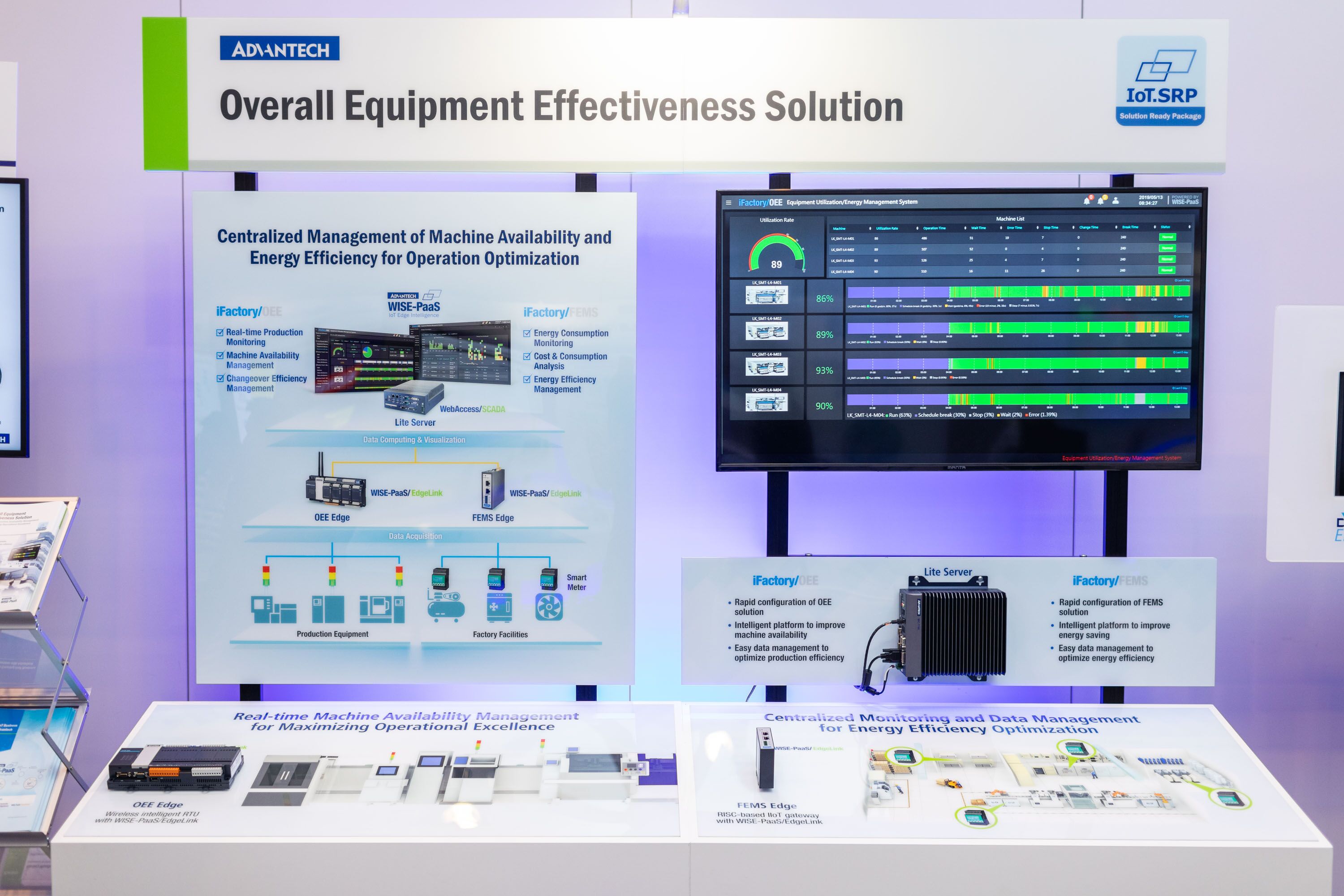1344x896 pixels.
Task: Click the Normal status button for LK_SMT-L4-M02
Action: [x=1167, y=248]
